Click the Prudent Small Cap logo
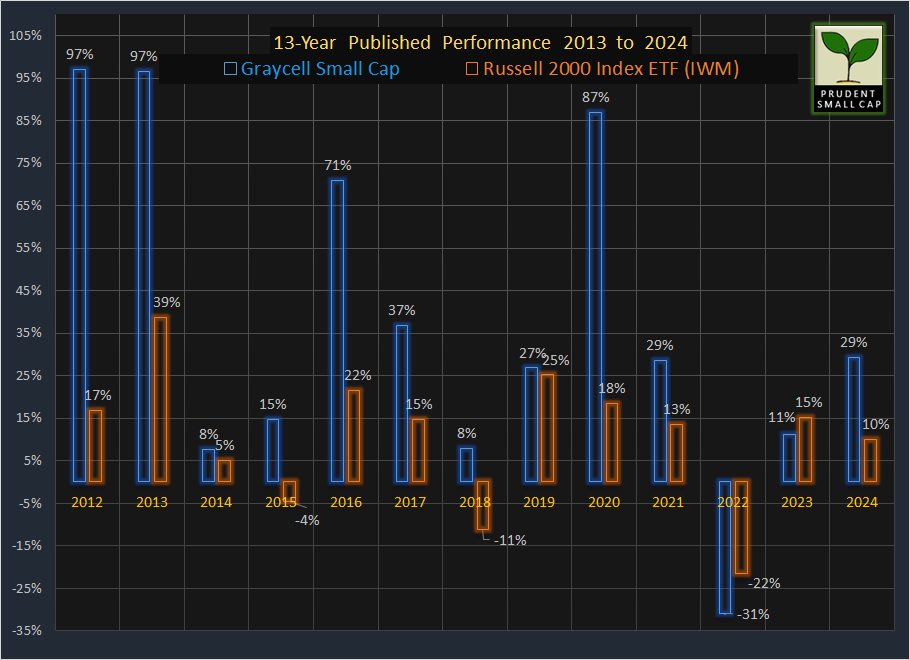 (848, 68)
